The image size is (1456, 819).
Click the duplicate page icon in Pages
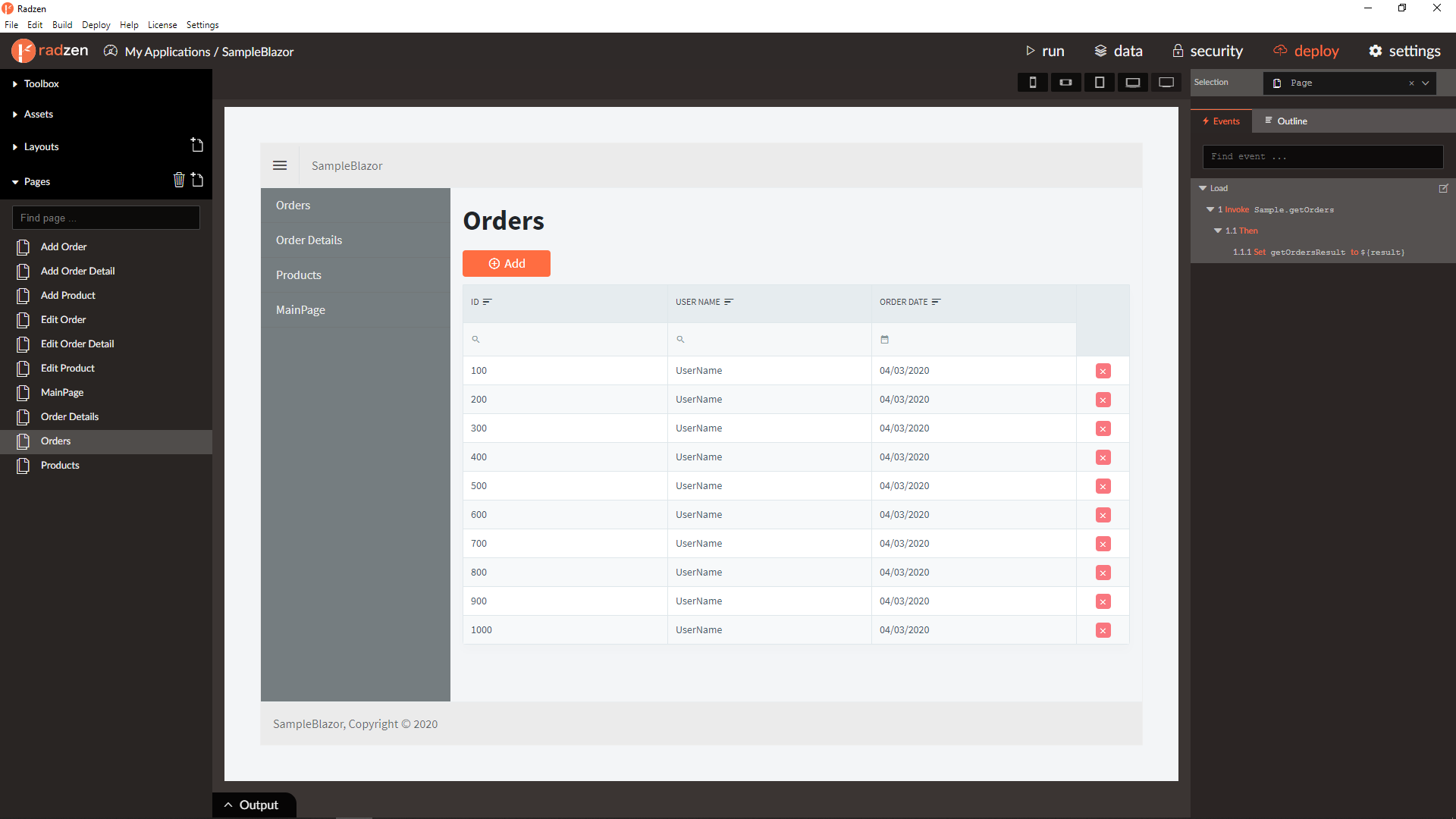tap(197, 180)
